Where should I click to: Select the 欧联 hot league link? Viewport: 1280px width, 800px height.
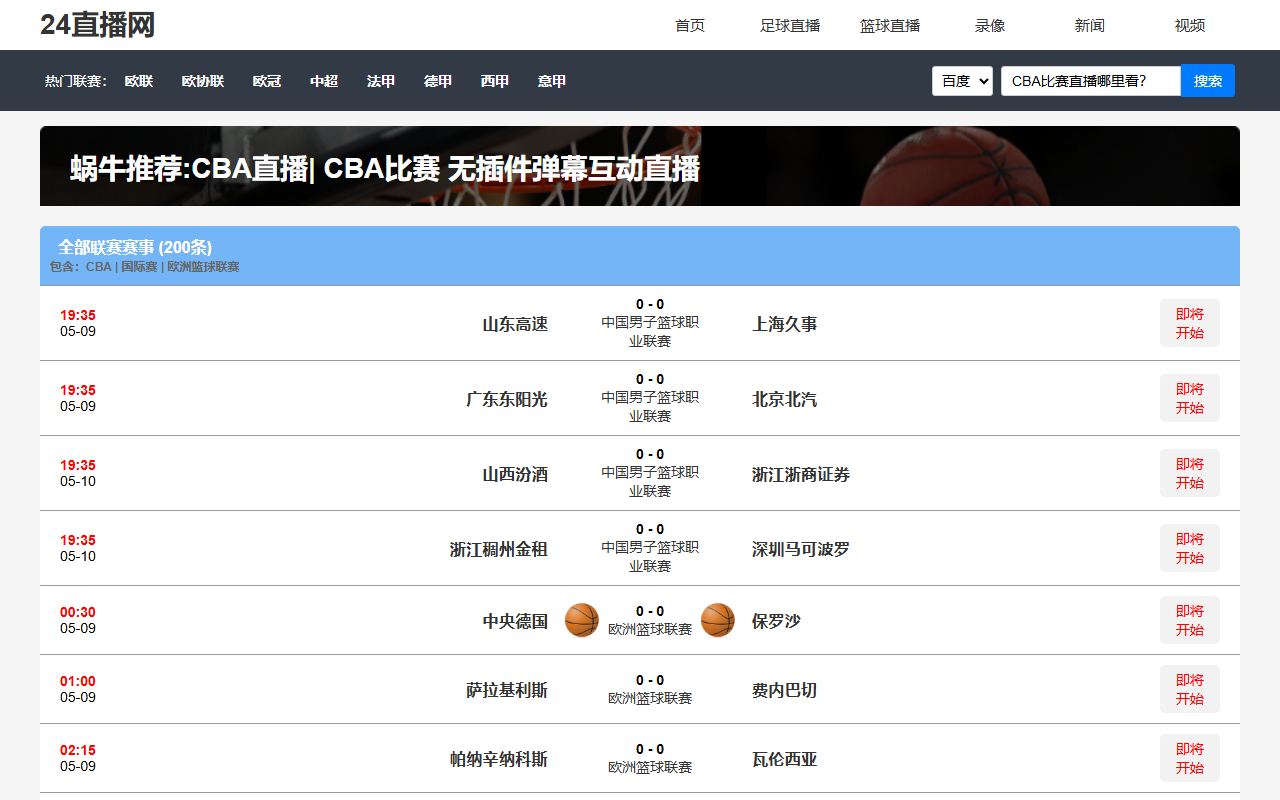139,81
